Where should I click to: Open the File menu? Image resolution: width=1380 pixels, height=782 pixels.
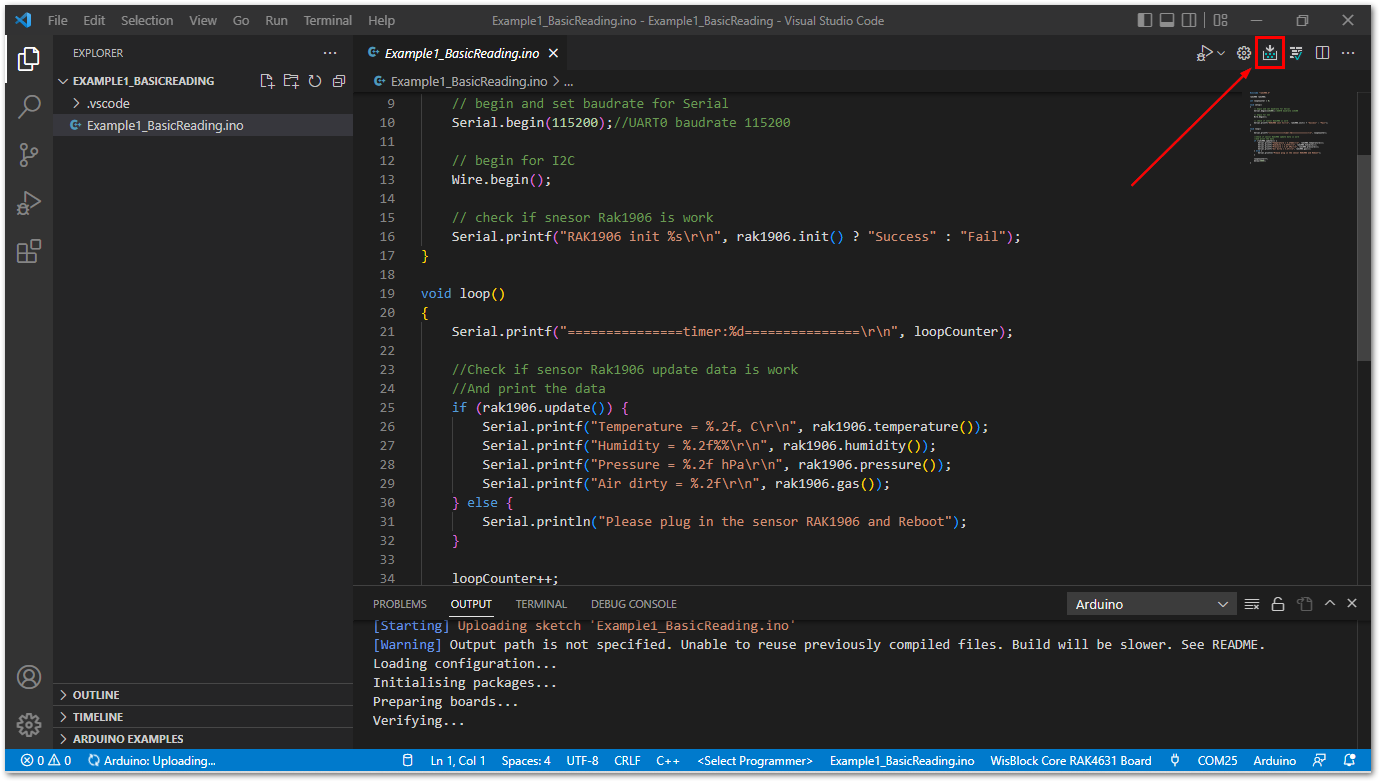58,20
